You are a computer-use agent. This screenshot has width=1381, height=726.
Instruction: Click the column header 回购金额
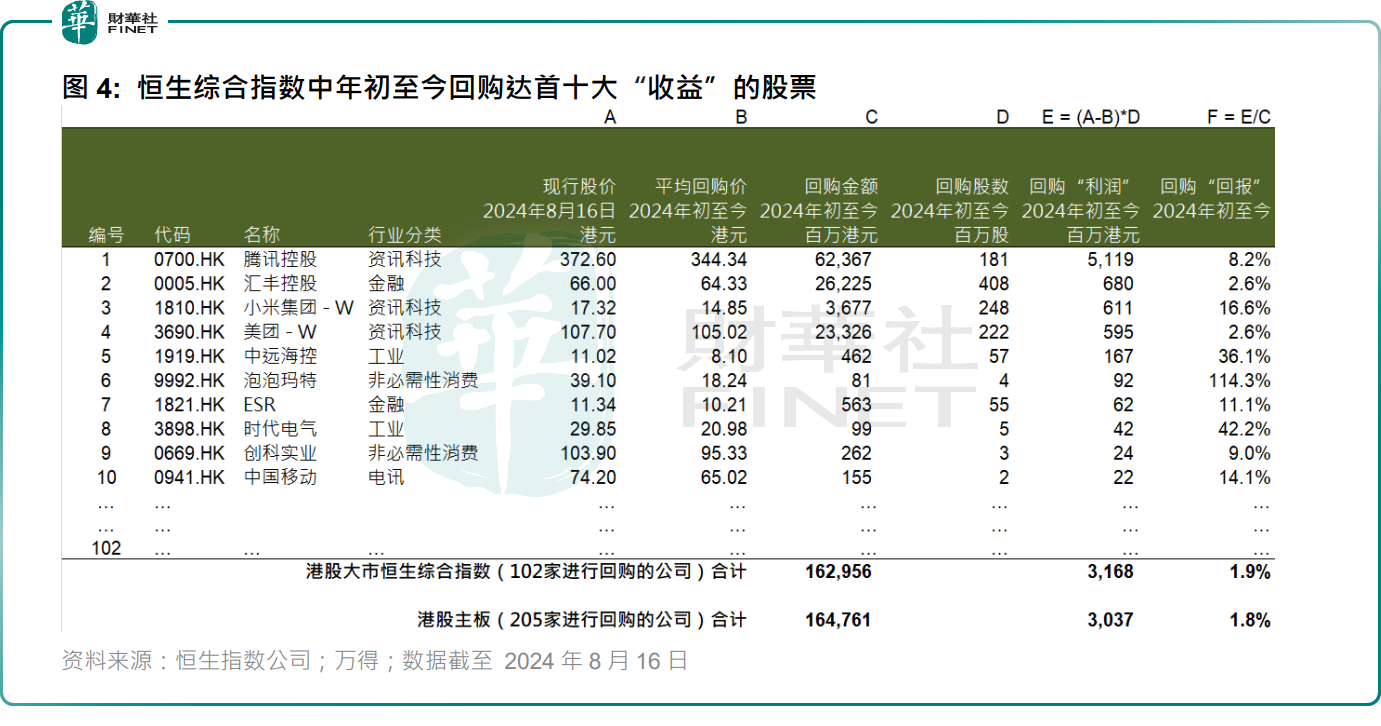point(842,187)
